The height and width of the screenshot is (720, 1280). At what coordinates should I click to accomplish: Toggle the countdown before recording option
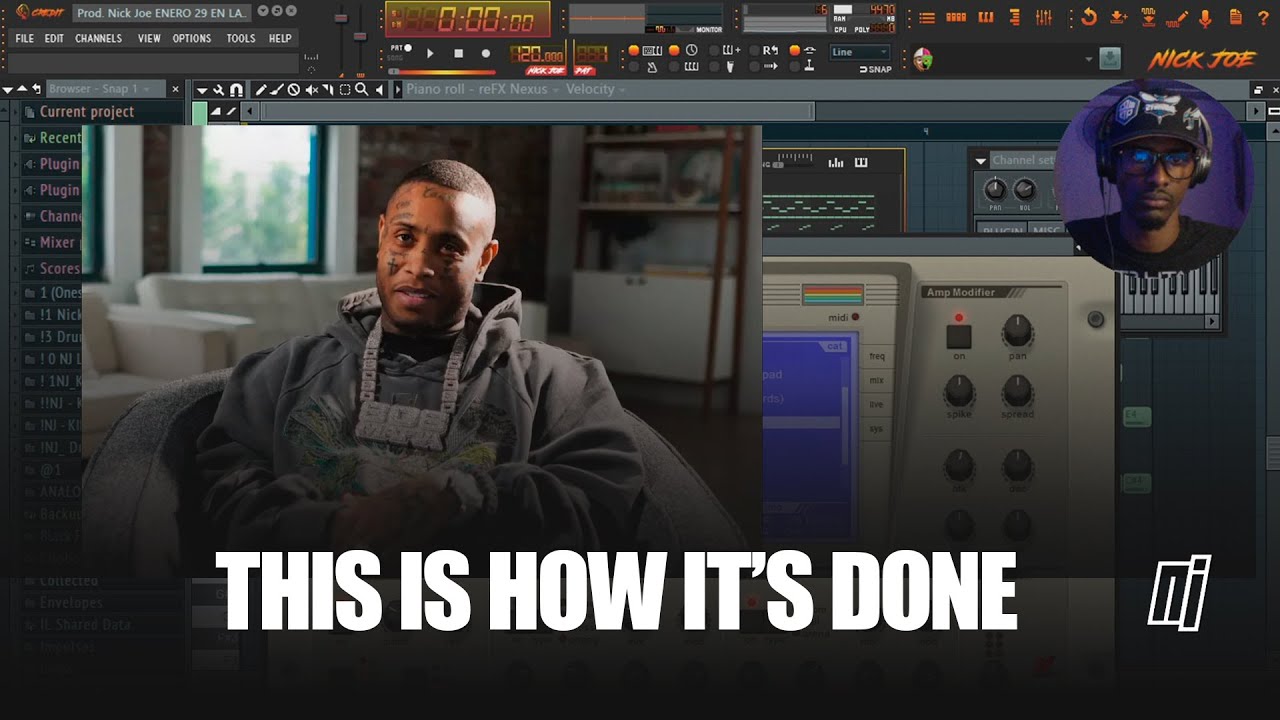692,50
